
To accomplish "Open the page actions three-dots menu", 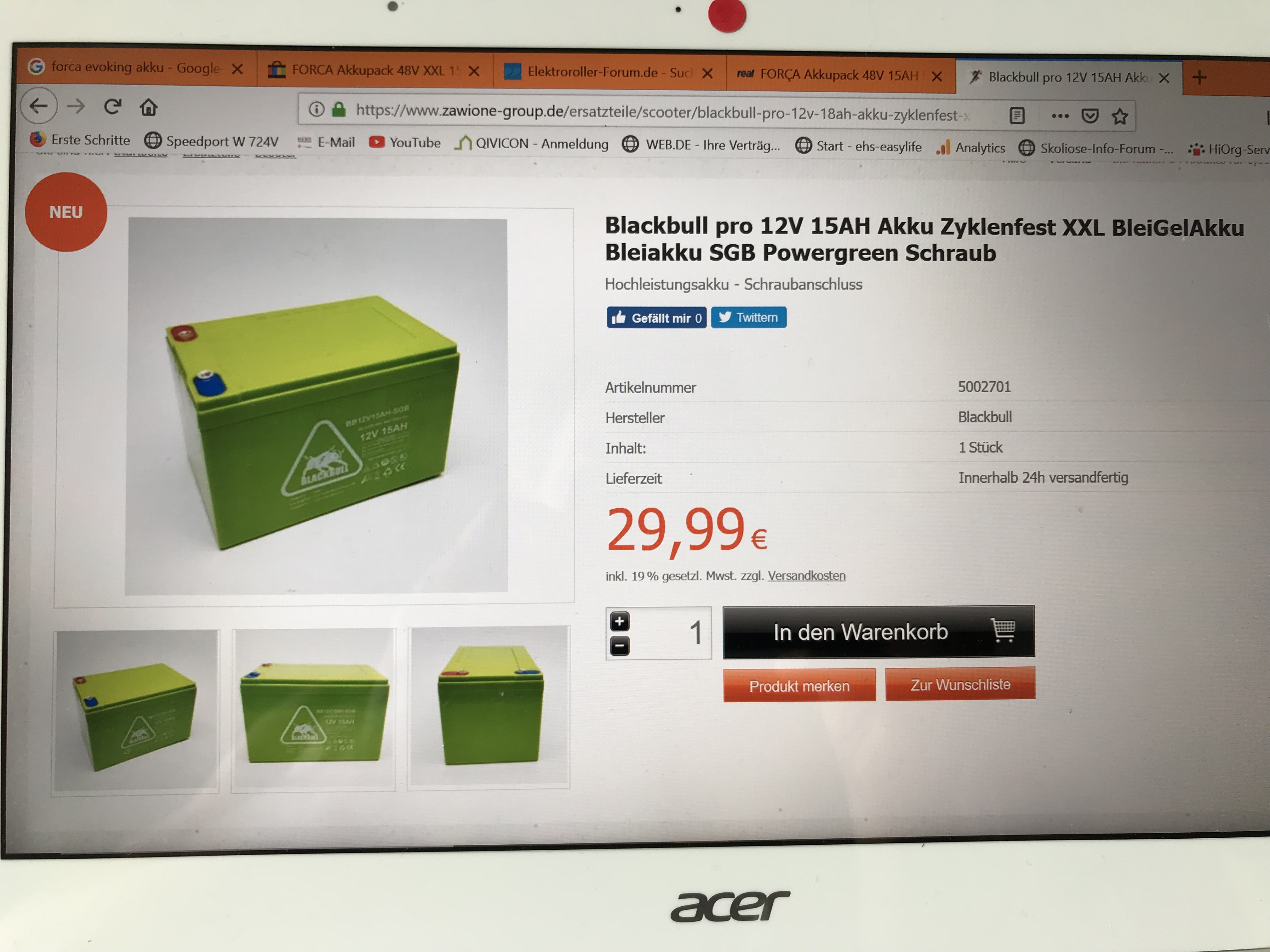I will (x=1060, y=116).
